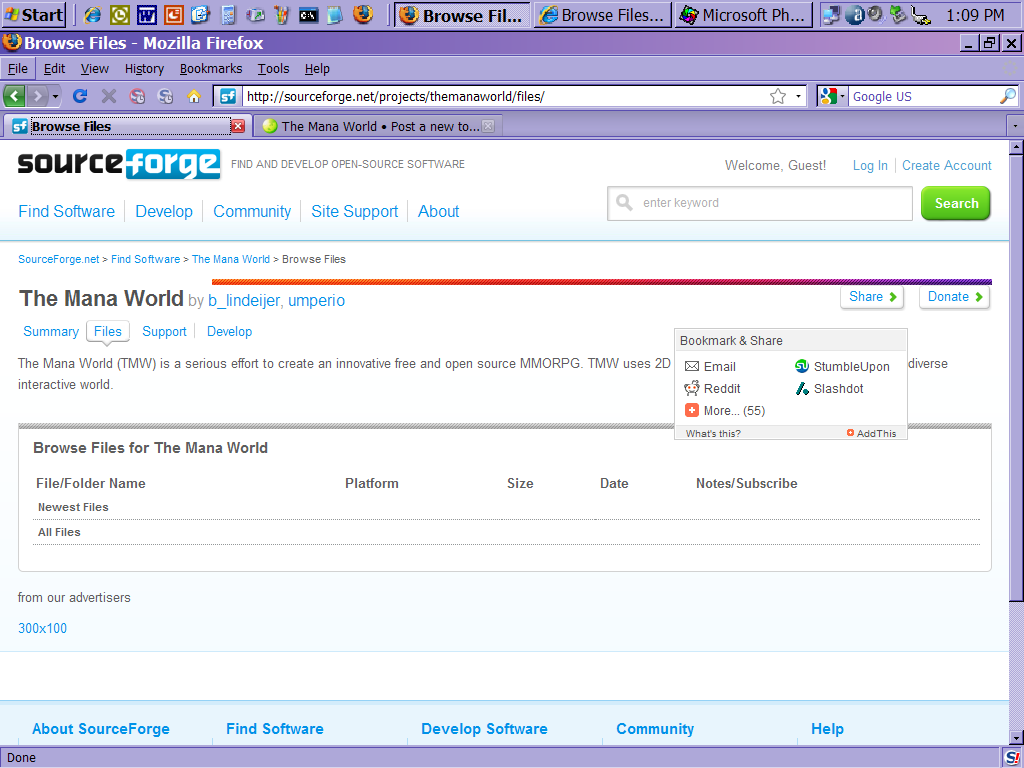This screenshot has width=1024, height=768.
Task: Share via Email in Bookmark & Share
Action: [711, 366]
